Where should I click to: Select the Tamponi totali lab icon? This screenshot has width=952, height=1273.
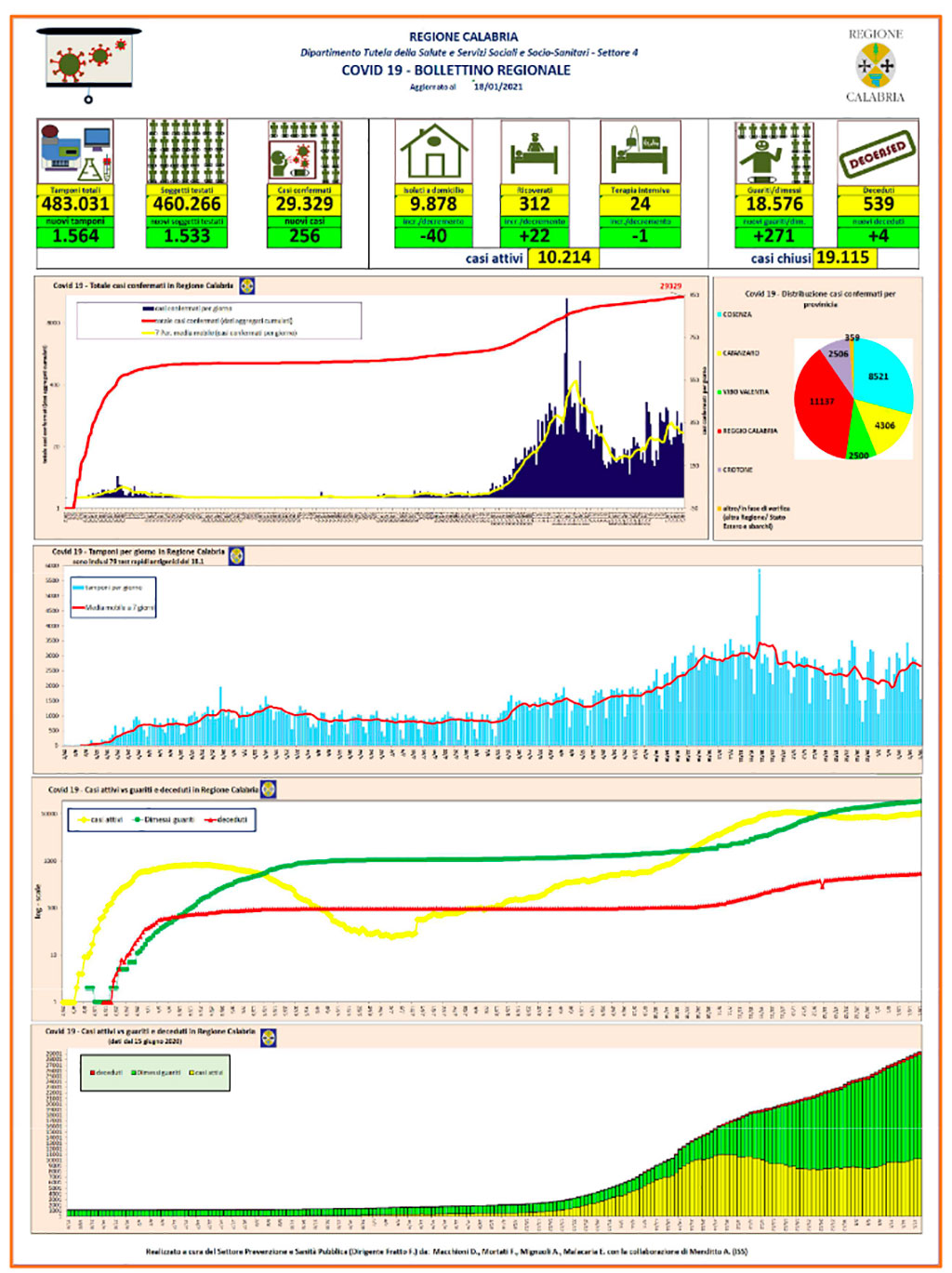76,152
